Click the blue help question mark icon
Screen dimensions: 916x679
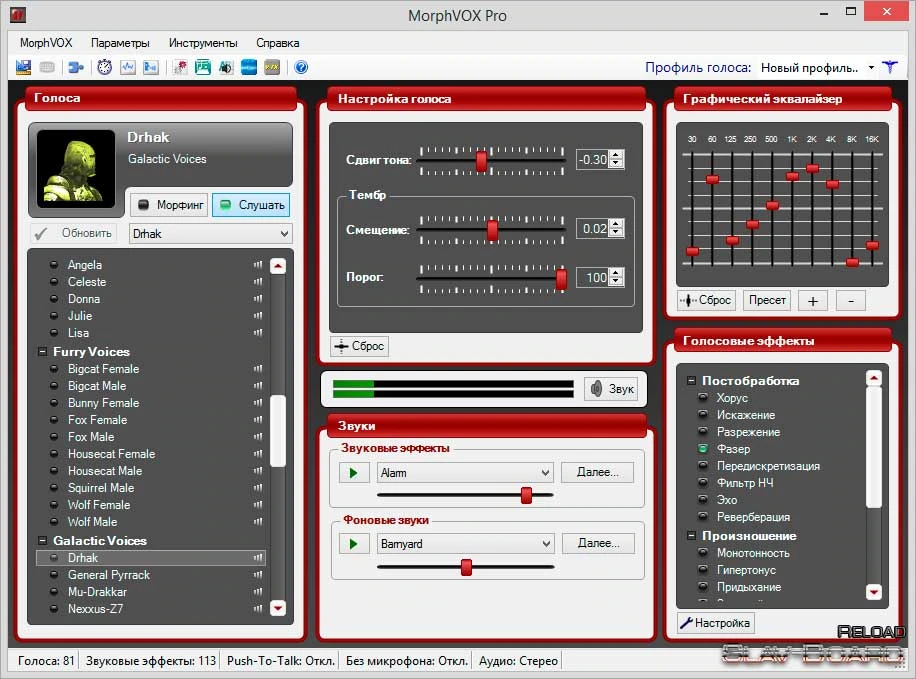coord(301,67)
